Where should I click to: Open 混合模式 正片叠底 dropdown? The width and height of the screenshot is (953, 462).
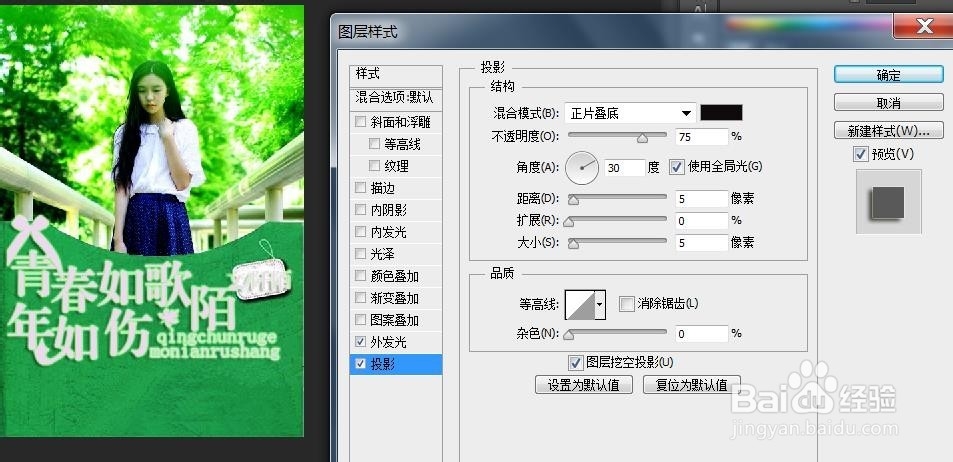(630, 113)
